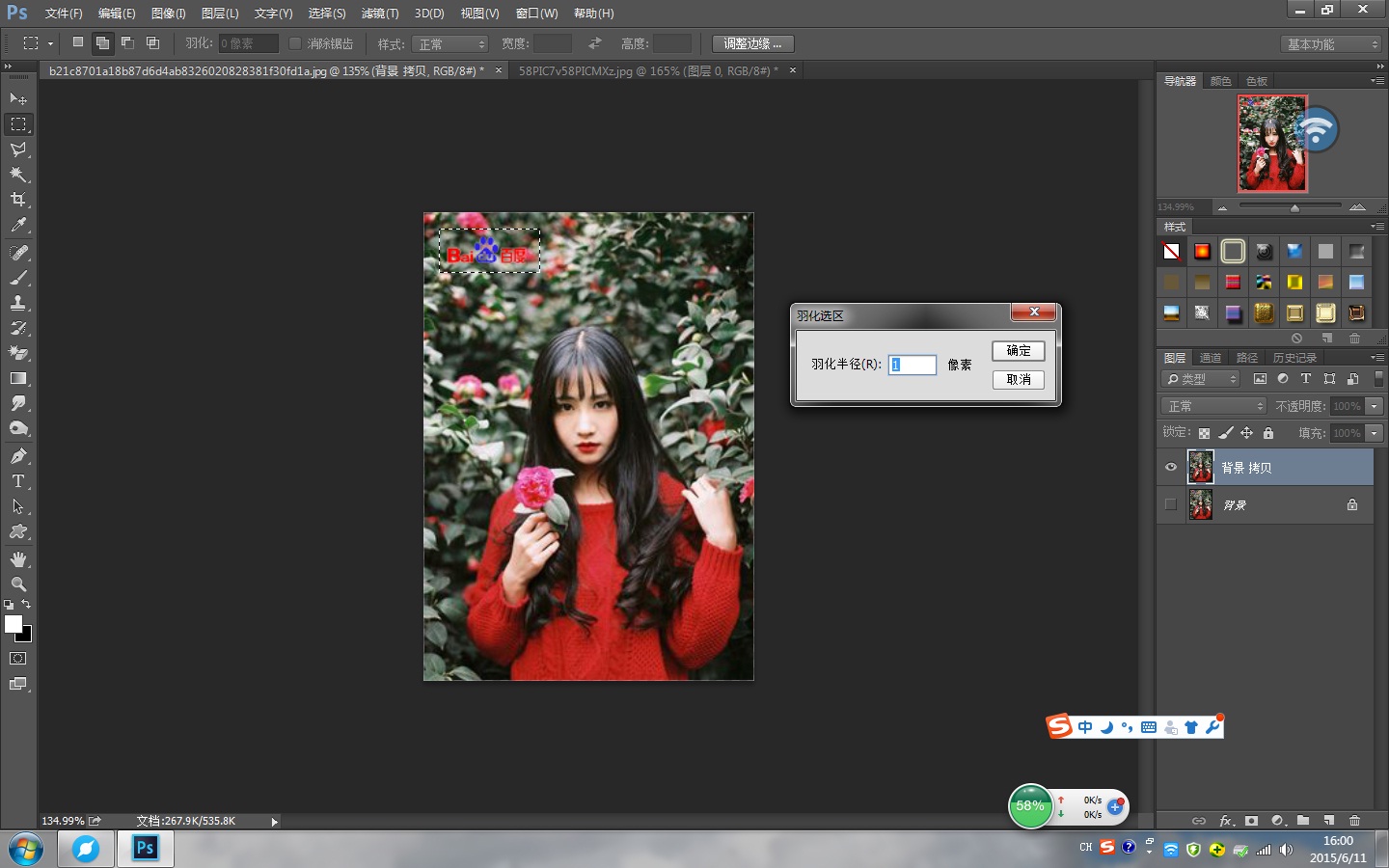Open the status bar info arrow
The height and width of the screenshot is (868, 1389).
coord(274,822)
